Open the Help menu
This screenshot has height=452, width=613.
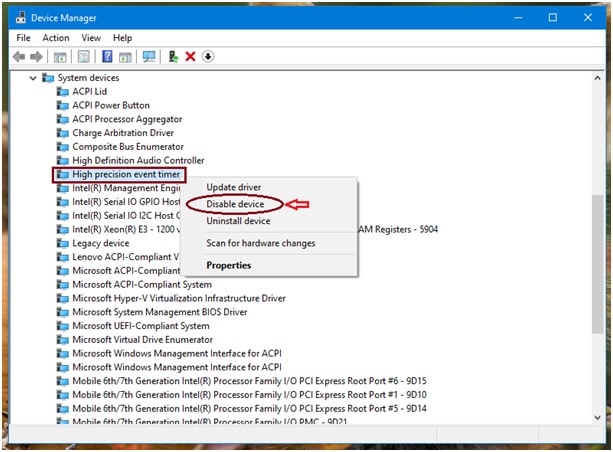point(122,38)
